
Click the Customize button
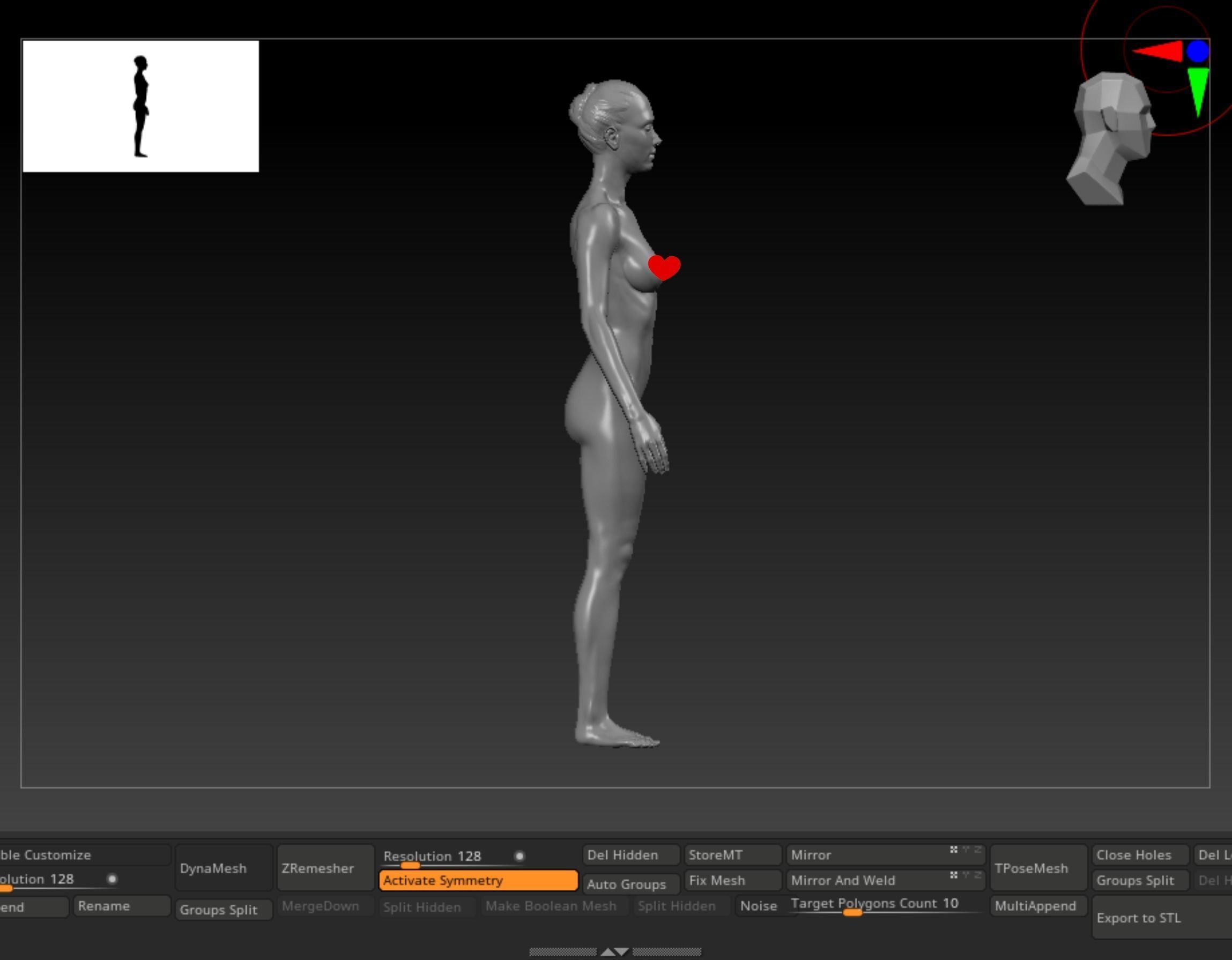(x=85, y=855)
